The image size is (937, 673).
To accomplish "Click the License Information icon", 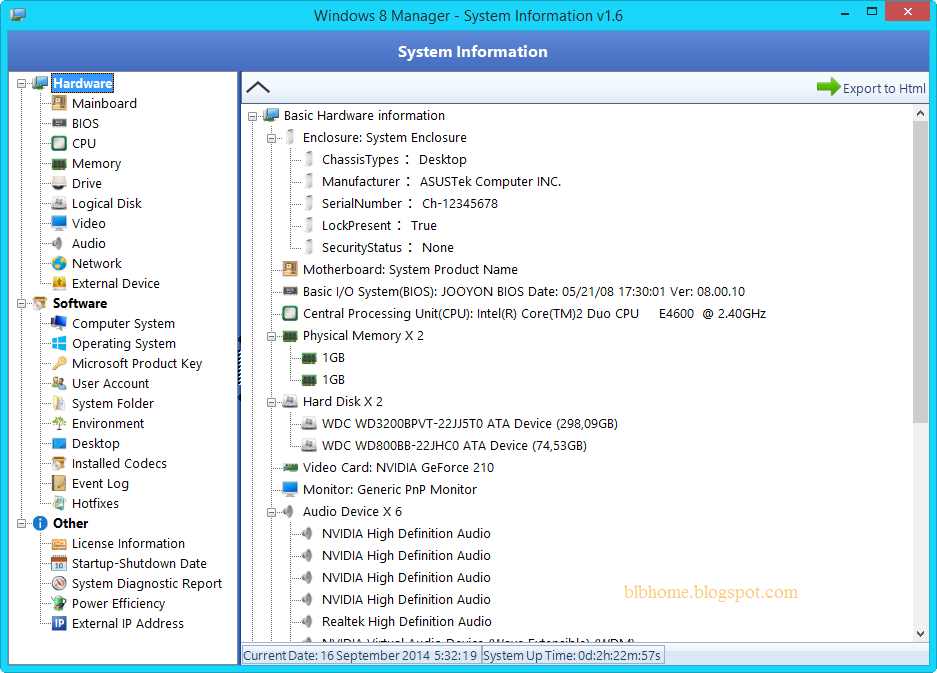I will click(x=59, y=543).
